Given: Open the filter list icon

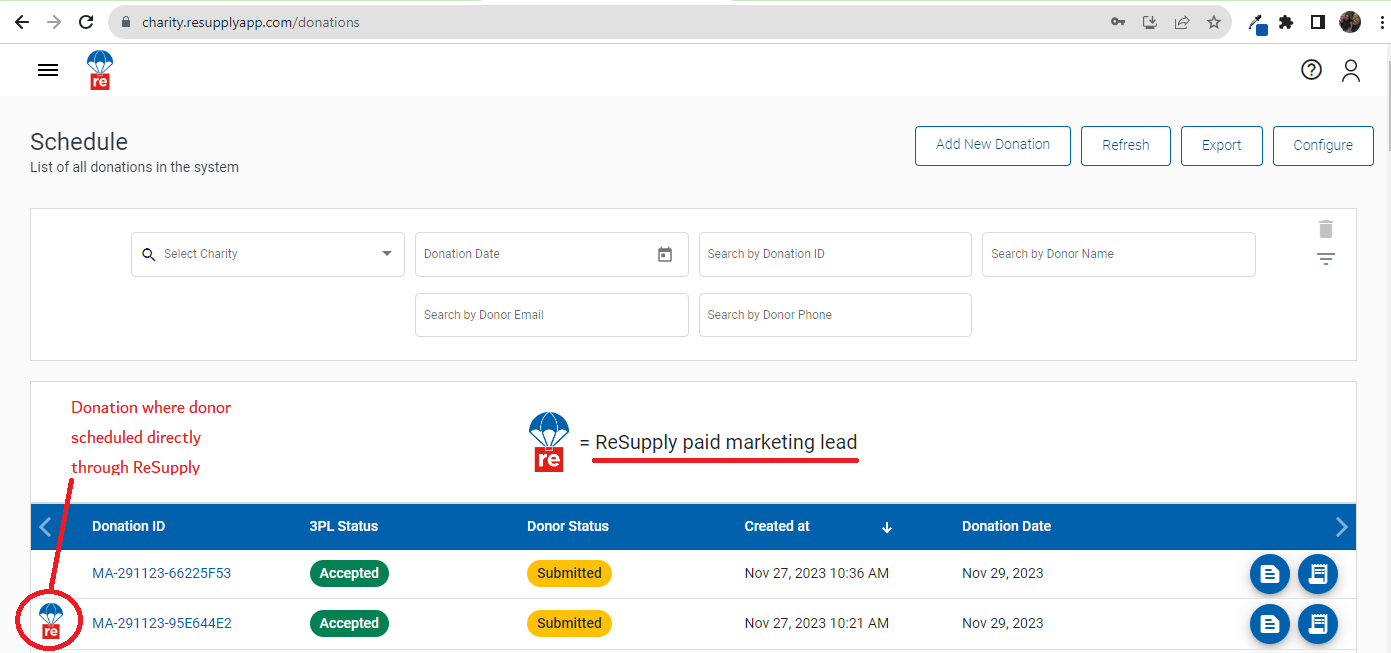Looking at the screenshot, I should tap(1326, 259).
